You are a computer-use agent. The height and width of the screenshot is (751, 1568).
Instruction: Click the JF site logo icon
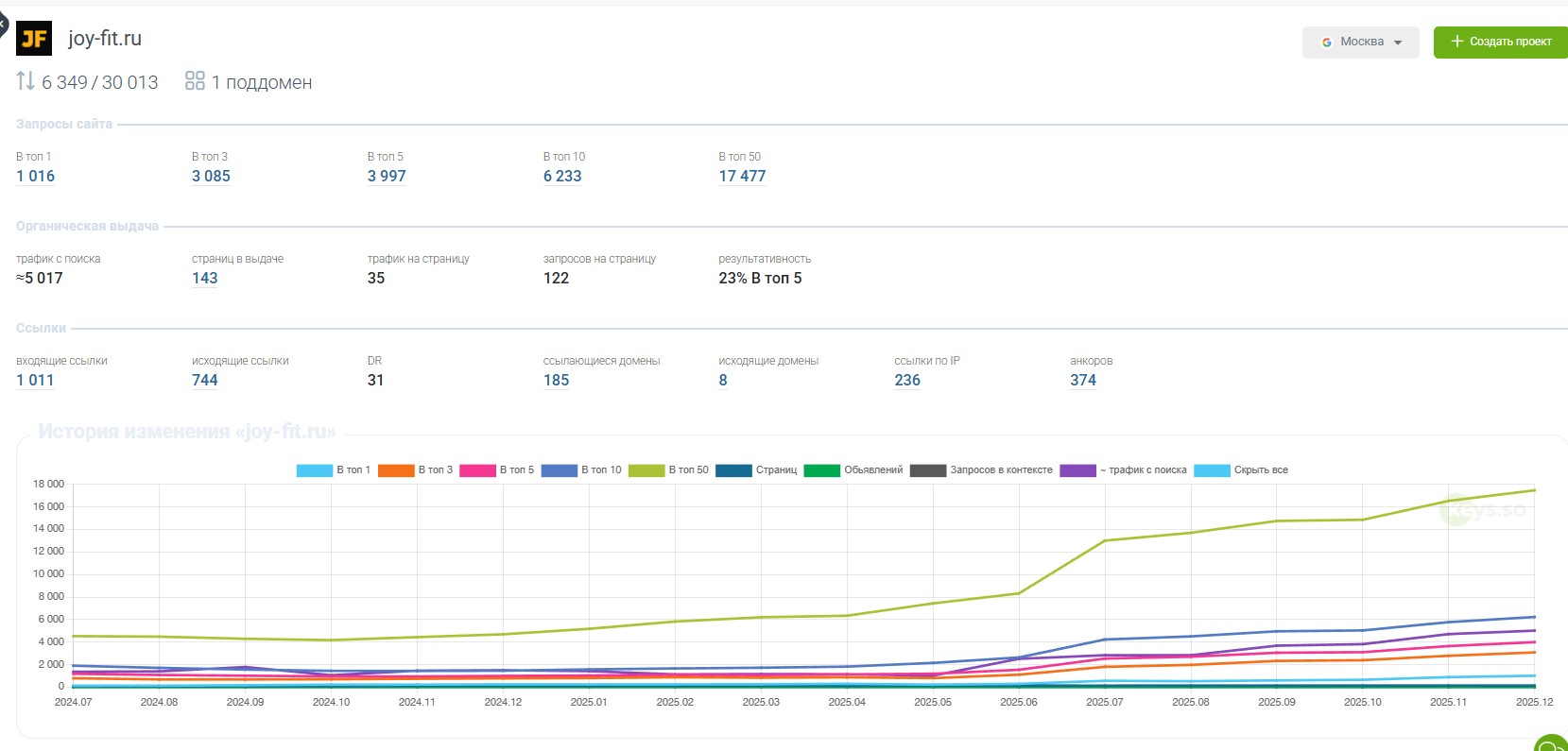click(34, 39)
